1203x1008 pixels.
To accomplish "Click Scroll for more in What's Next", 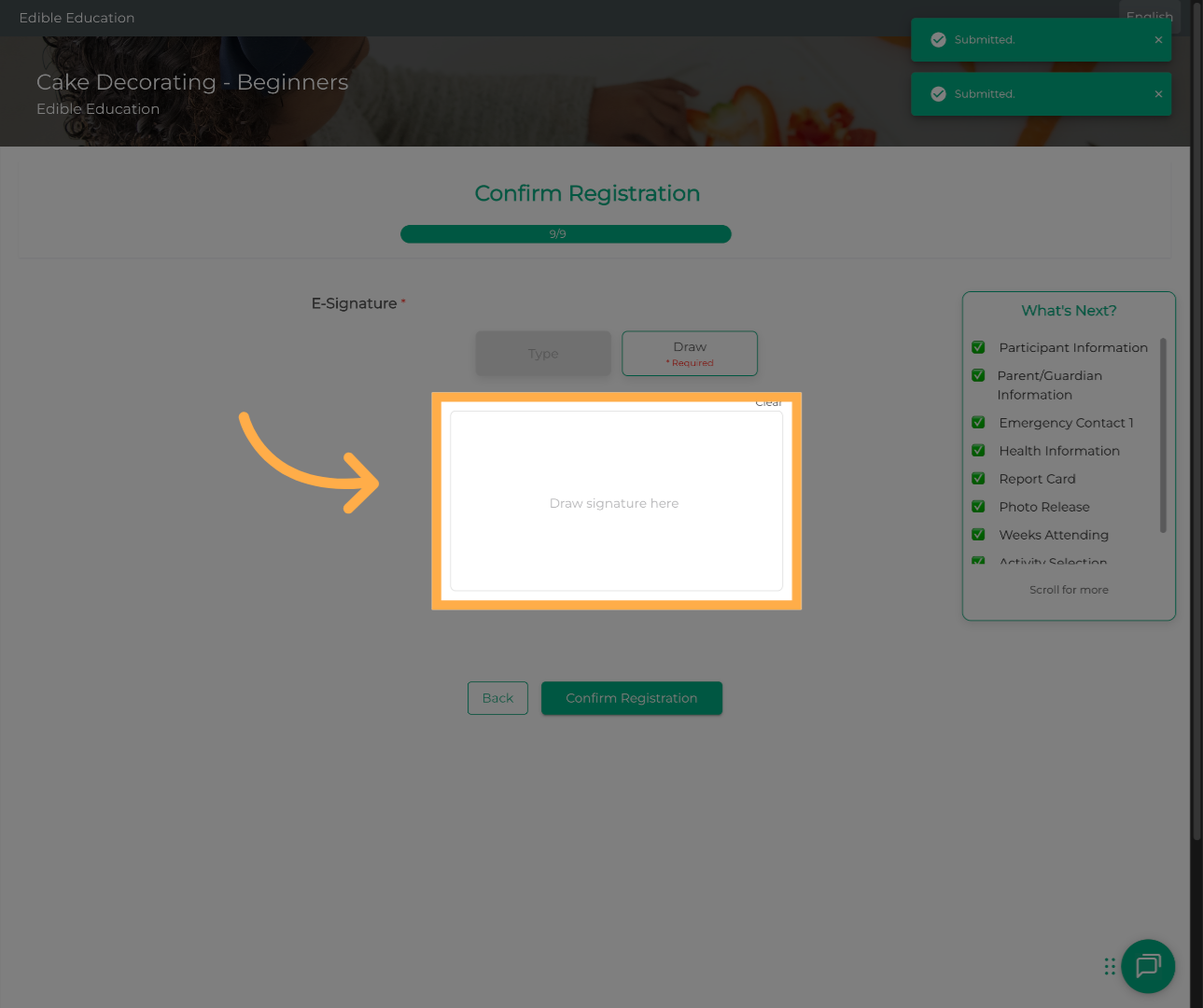I will point(1069,590).
